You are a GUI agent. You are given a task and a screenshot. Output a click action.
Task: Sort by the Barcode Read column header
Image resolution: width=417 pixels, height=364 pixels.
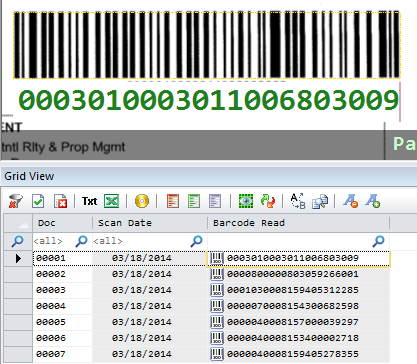click(x=298, y=223)
